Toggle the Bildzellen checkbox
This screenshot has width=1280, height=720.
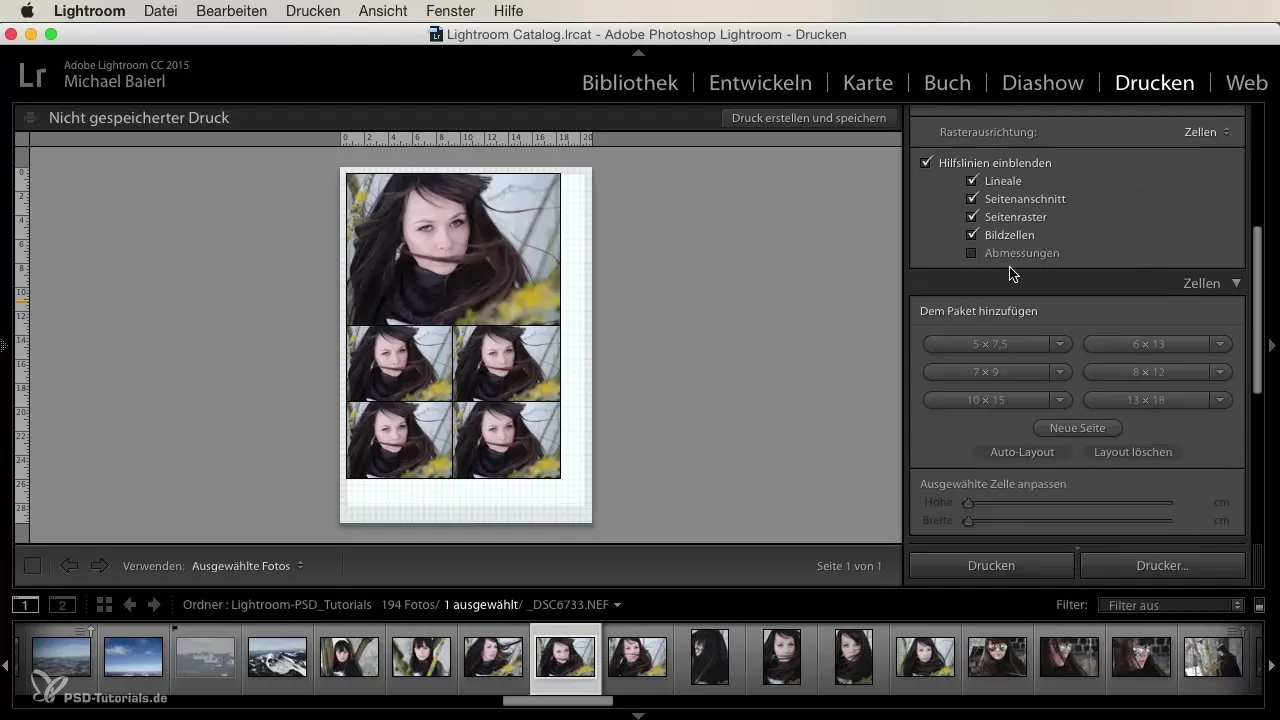971,235
